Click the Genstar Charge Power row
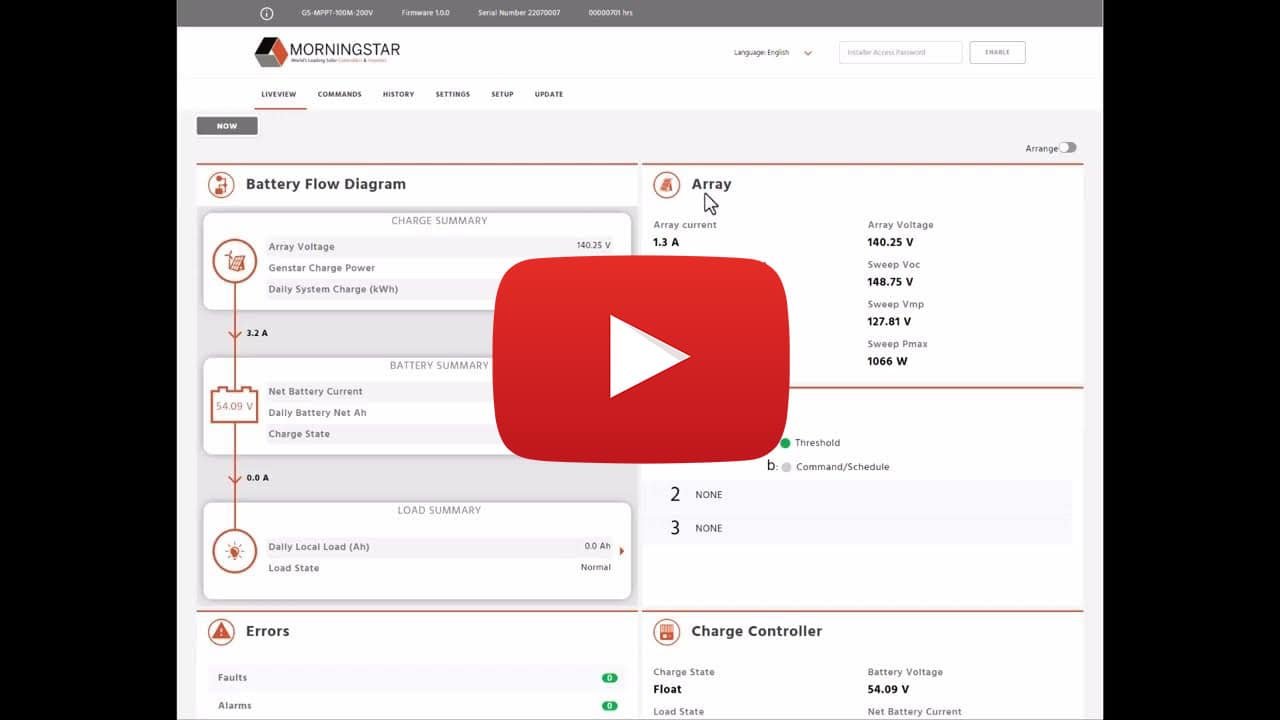The image size is (1280, 720). click(439, 268)
